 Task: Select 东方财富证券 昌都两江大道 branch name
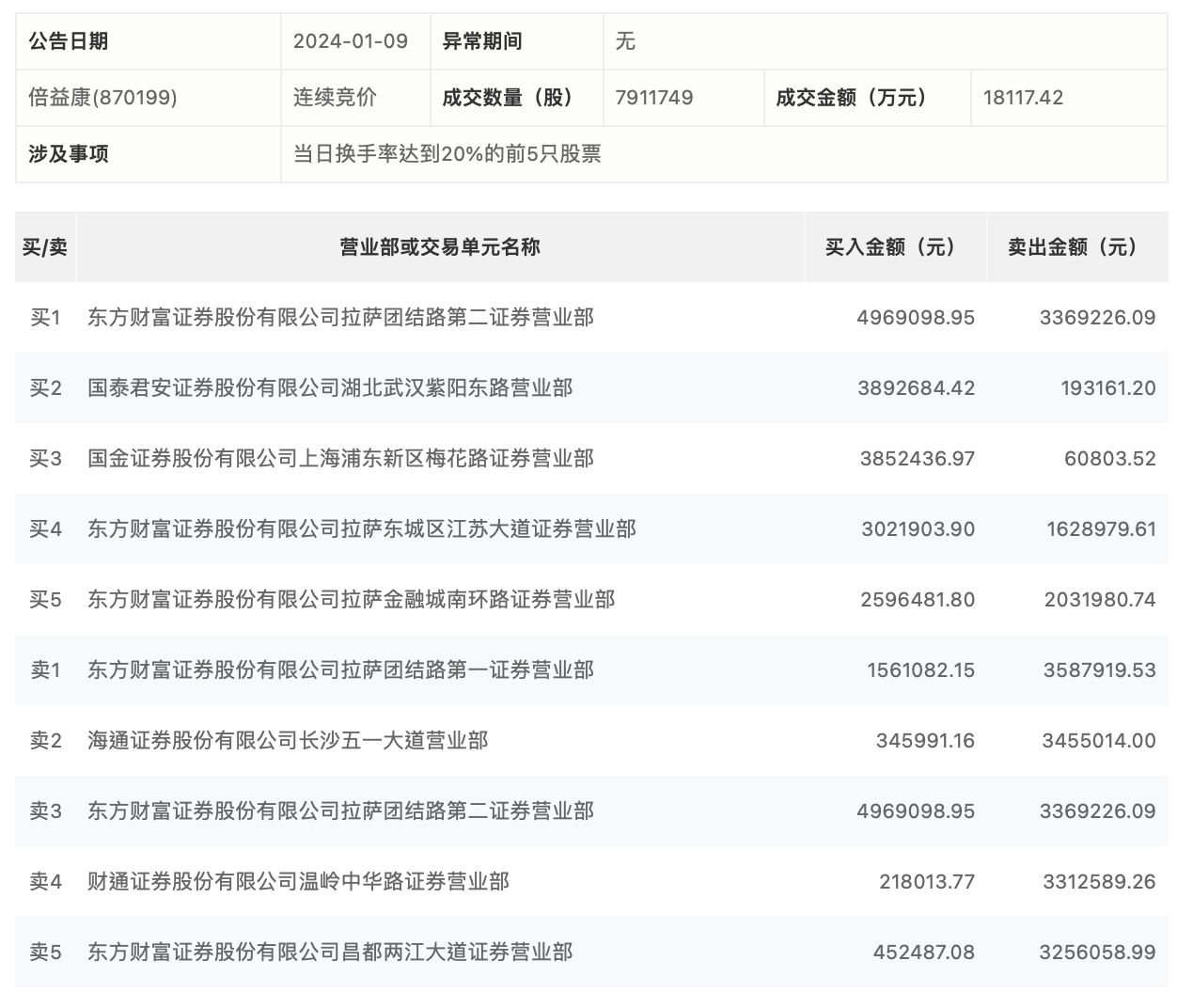tap(330, 953)
